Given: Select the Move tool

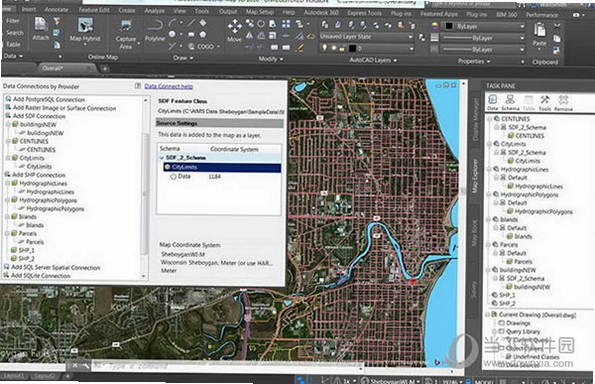Looking at the screenshot, I should 234,30.
